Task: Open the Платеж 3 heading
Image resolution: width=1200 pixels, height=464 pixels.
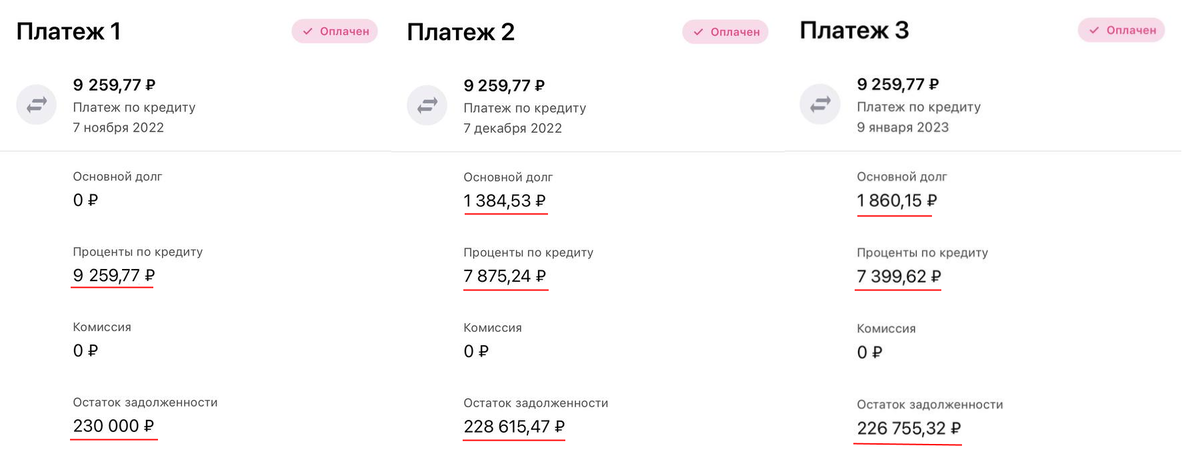Action: pyautogui.click(x=854, y=31)
